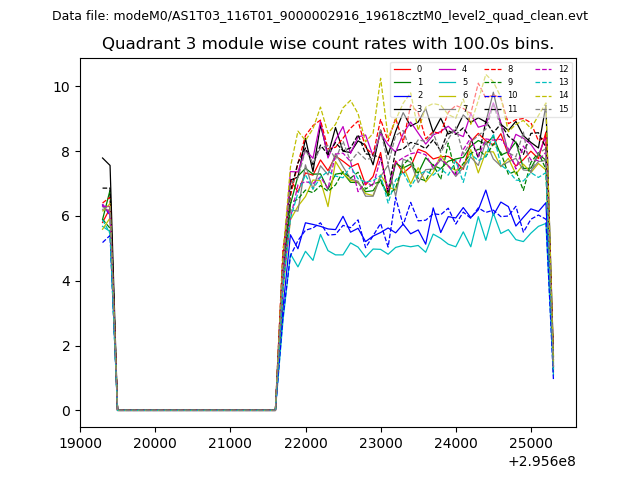Click the y-axis tick label 10
Viewport: 640px width, 480px height.
[x=61, y=87]
